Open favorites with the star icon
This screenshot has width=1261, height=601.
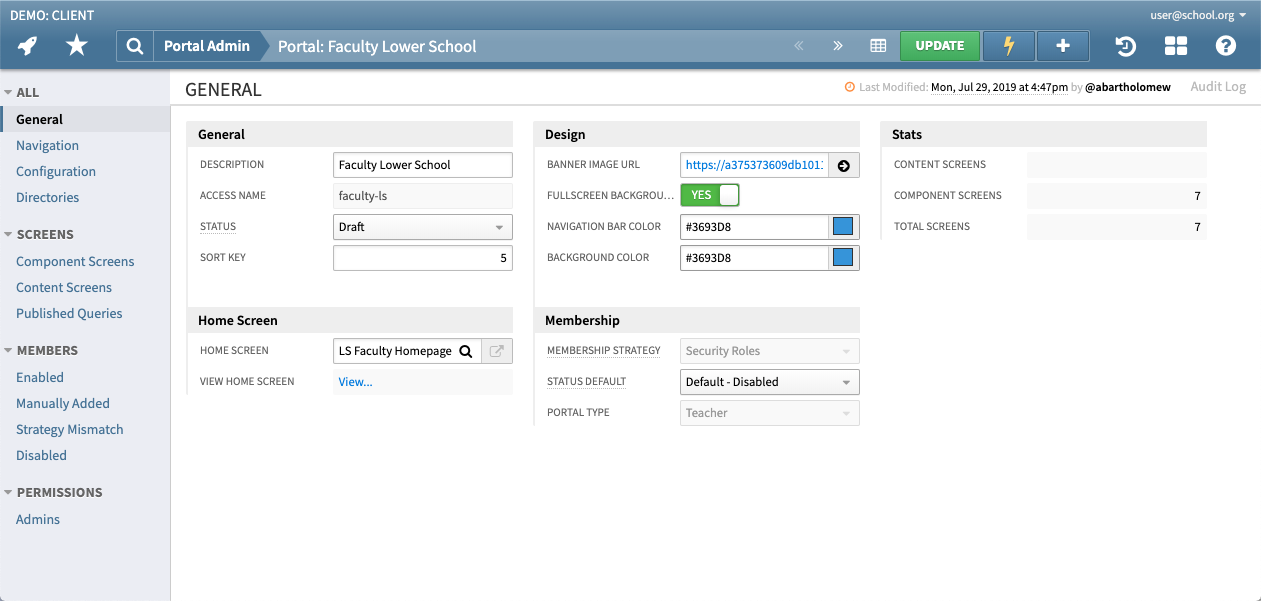pos(76,46)
